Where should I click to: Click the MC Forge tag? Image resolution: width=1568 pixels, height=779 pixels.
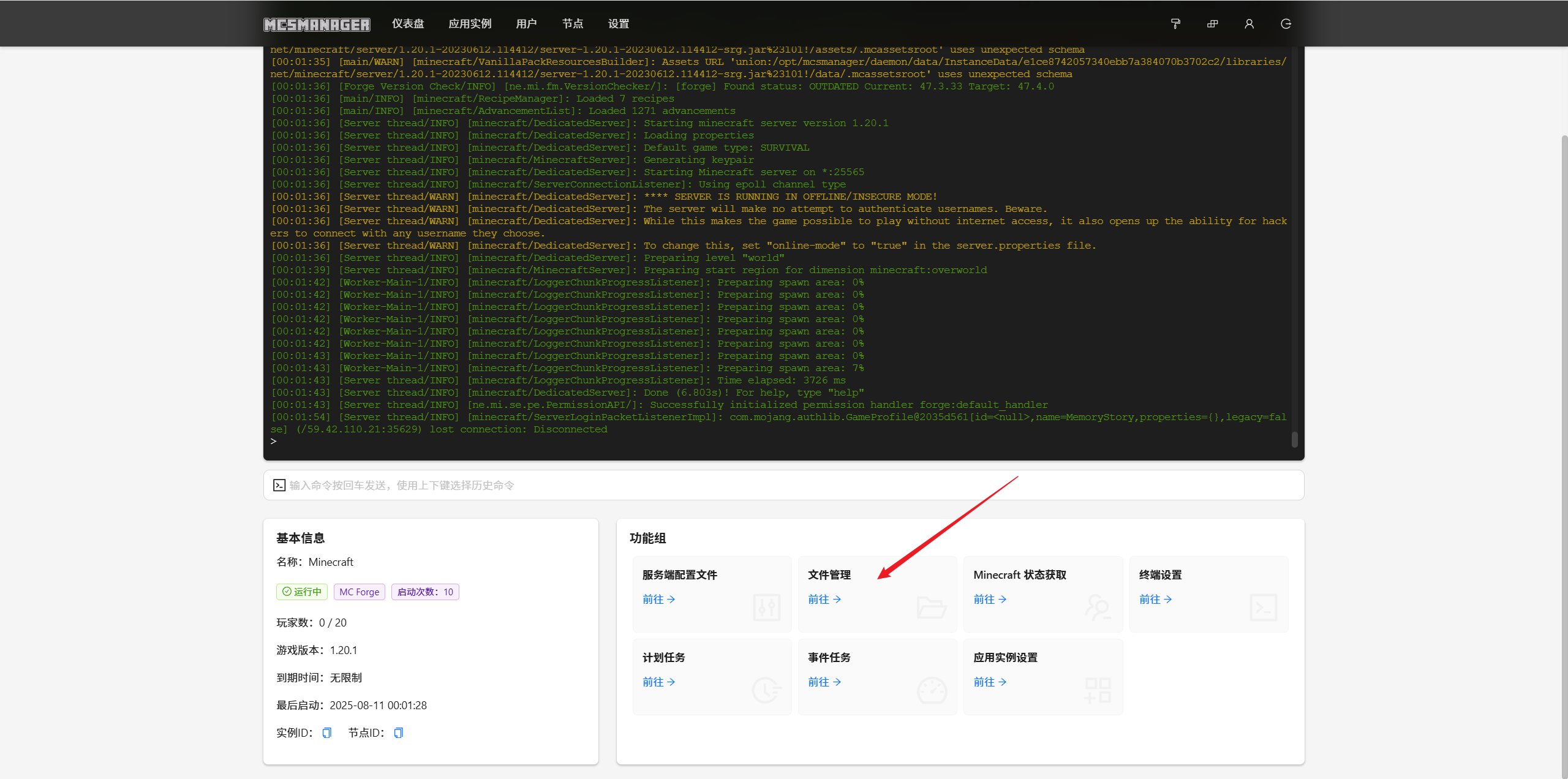coord(360,592)
